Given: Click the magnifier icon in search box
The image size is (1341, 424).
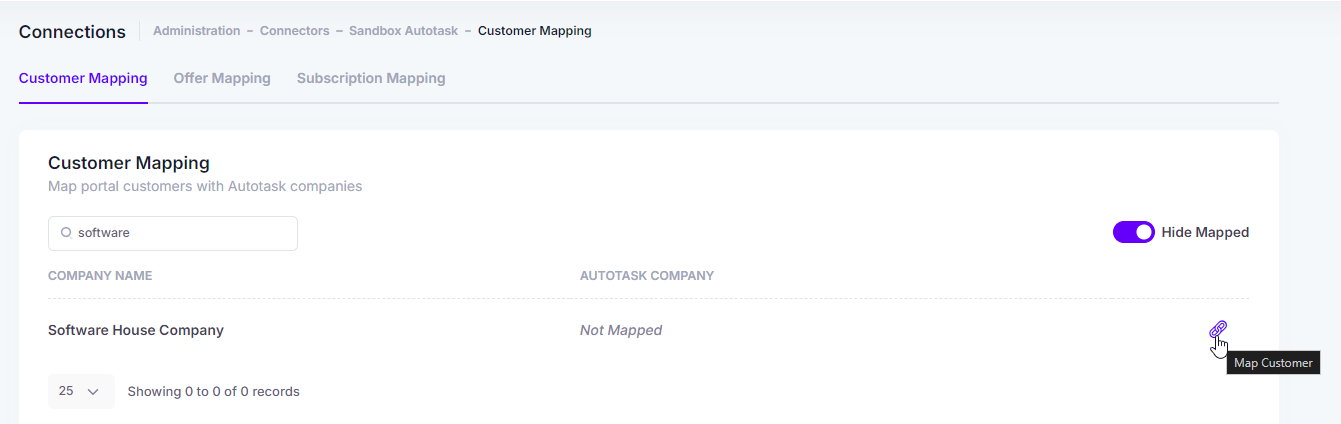Looking at the screenshot, I should tap(66, 233).
